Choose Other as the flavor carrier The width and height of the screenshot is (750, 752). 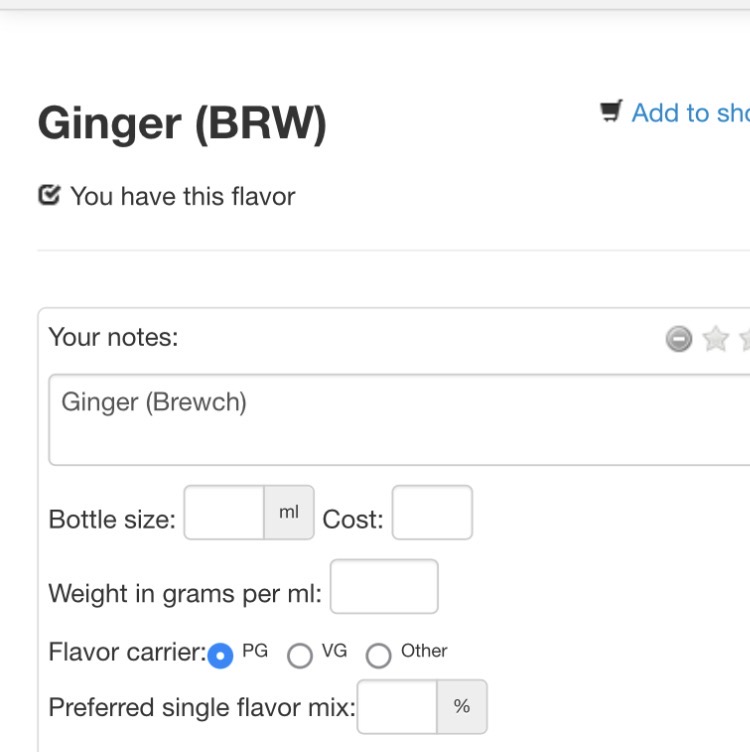click(378, 655)
